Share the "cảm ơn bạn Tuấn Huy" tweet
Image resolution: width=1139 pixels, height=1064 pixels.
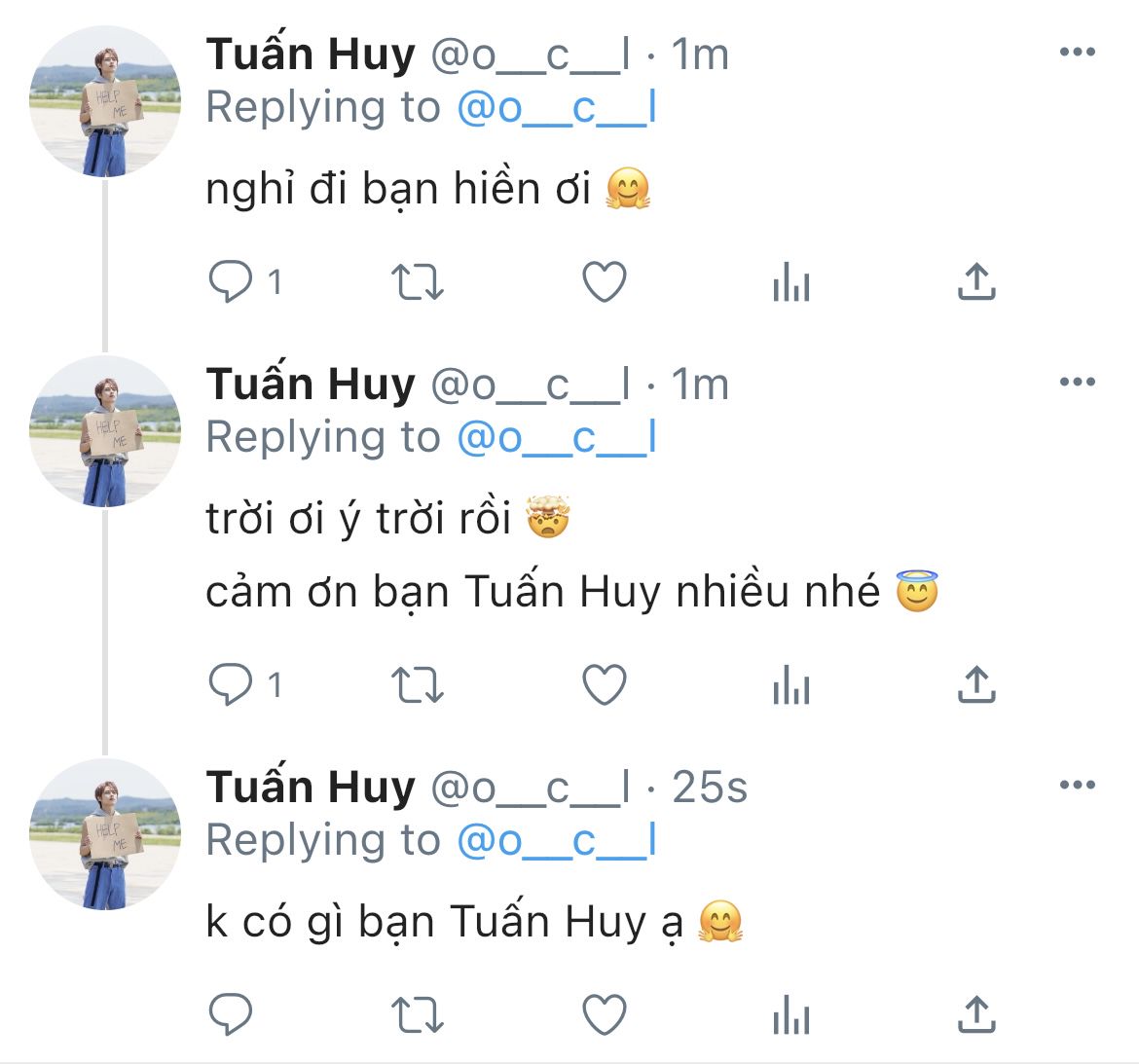pos(975,684)
